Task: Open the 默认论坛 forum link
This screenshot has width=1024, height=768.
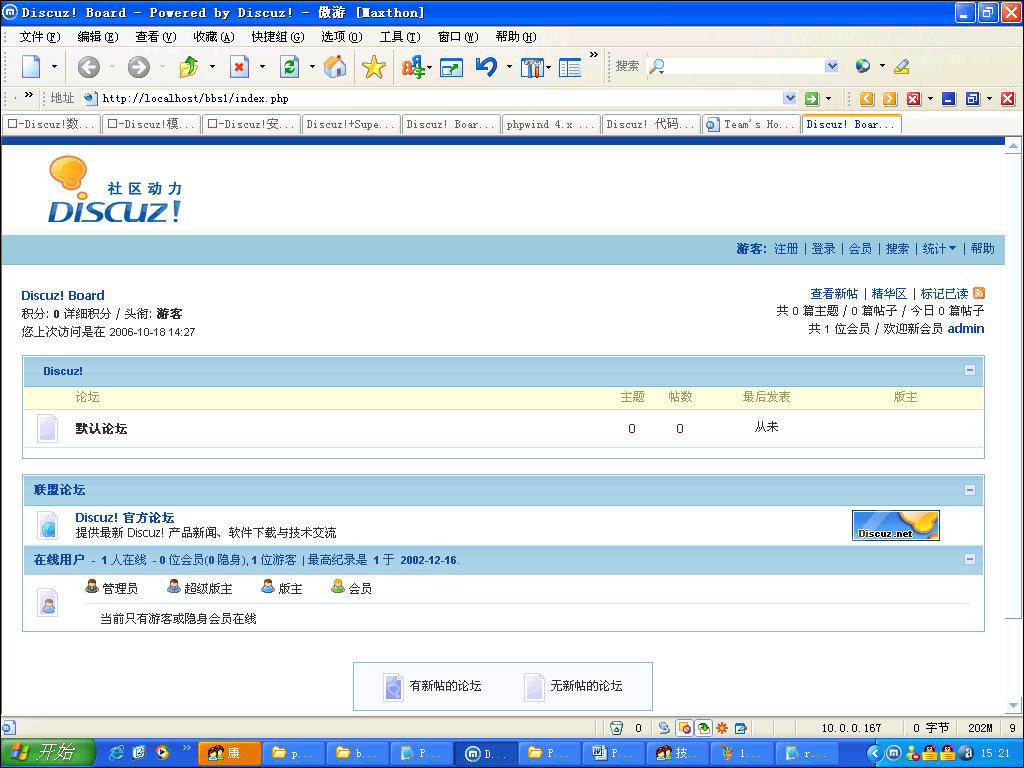Action: 101,429
